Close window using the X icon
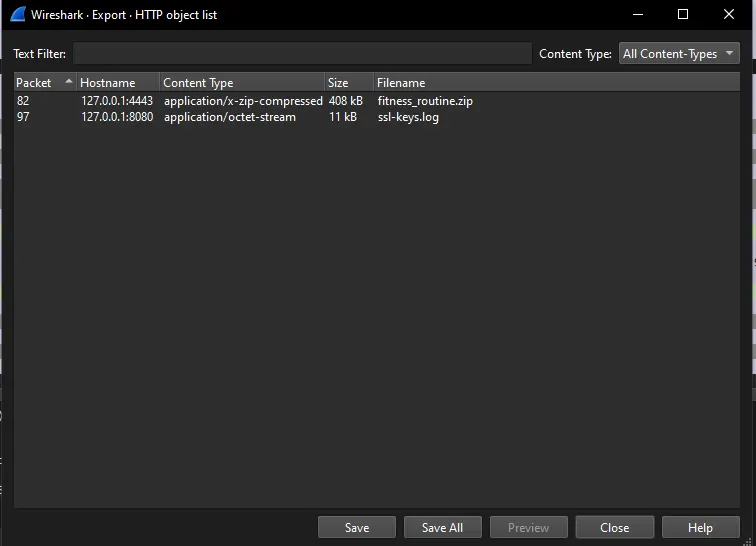The width and height of the screenshot is (756, 546). tap(729, 14)
